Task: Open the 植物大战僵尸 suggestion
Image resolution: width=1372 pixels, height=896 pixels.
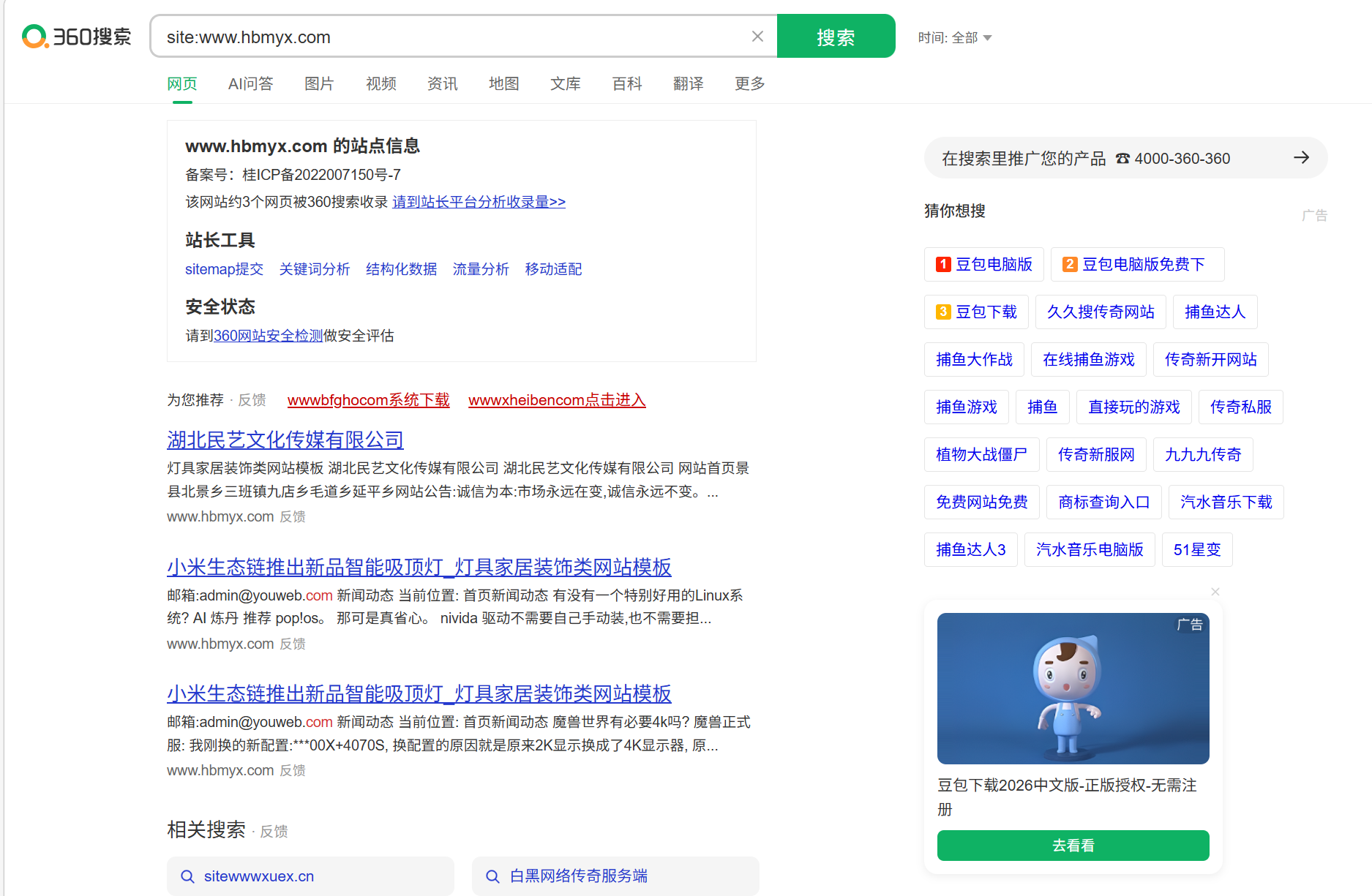Action: click(x=981, y=454)
